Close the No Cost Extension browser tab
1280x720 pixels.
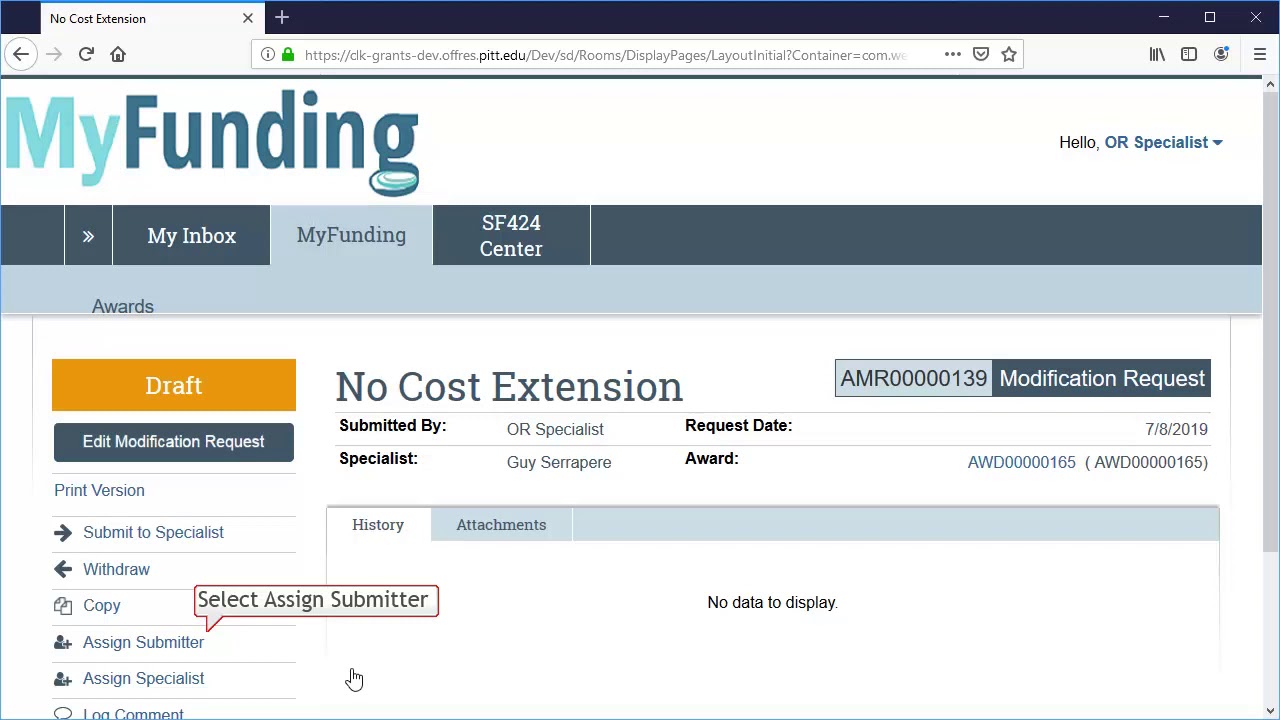point(248,18)
